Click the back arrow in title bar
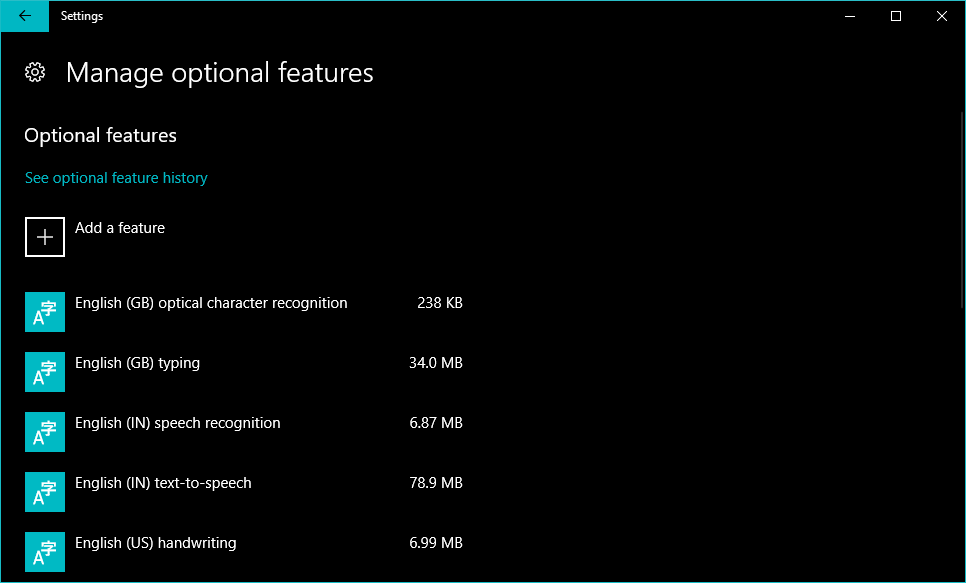The width and height of the screenshot is (966, 583). point(24,16)
